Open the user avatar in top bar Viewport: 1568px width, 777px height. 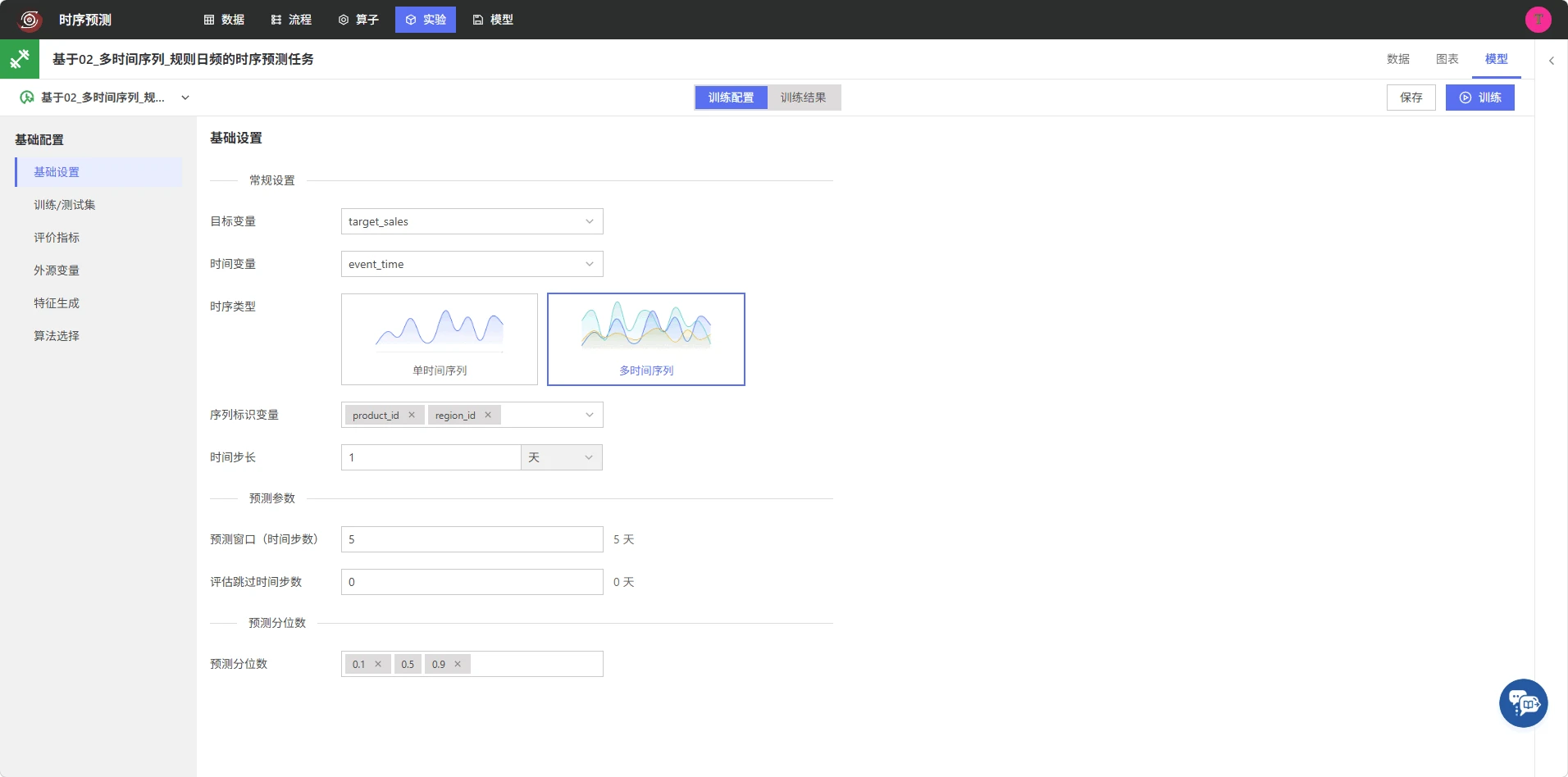pyautogui.click(x=1538, y=20)
